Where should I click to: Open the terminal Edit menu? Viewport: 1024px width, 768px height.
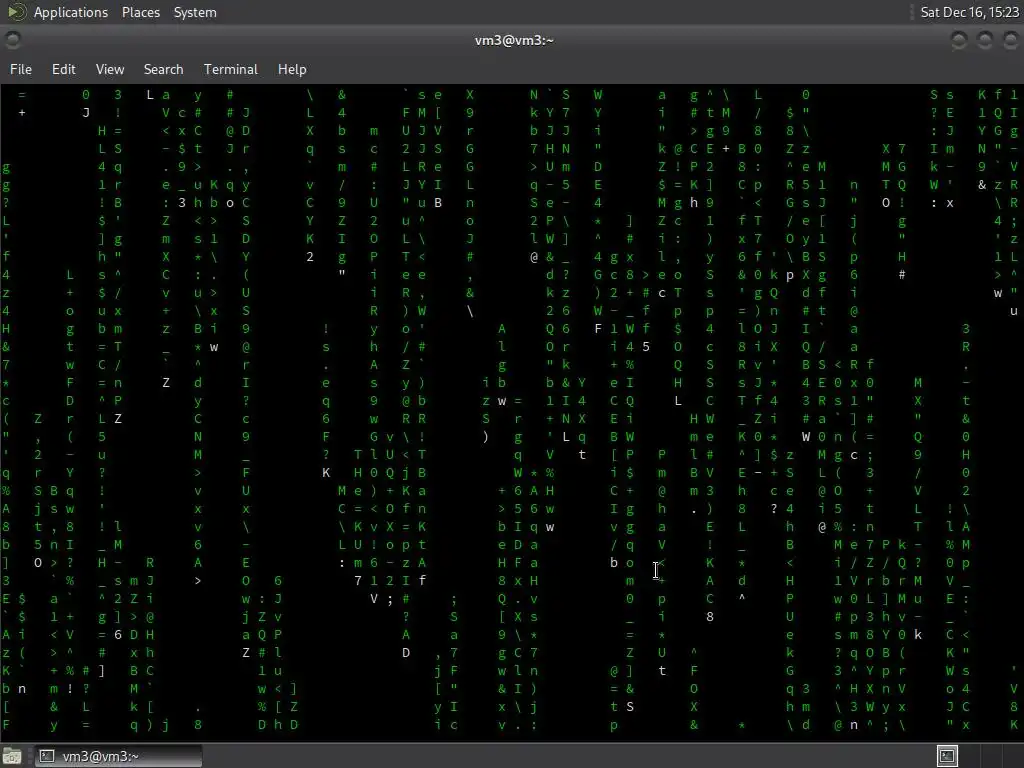[x=63, y=69]
